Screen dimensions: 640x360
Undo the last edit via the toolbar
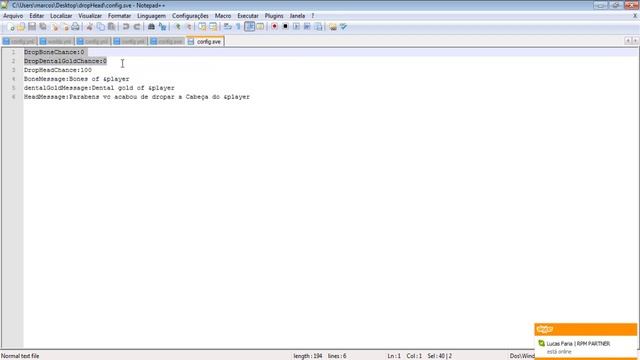pos(126,27)
